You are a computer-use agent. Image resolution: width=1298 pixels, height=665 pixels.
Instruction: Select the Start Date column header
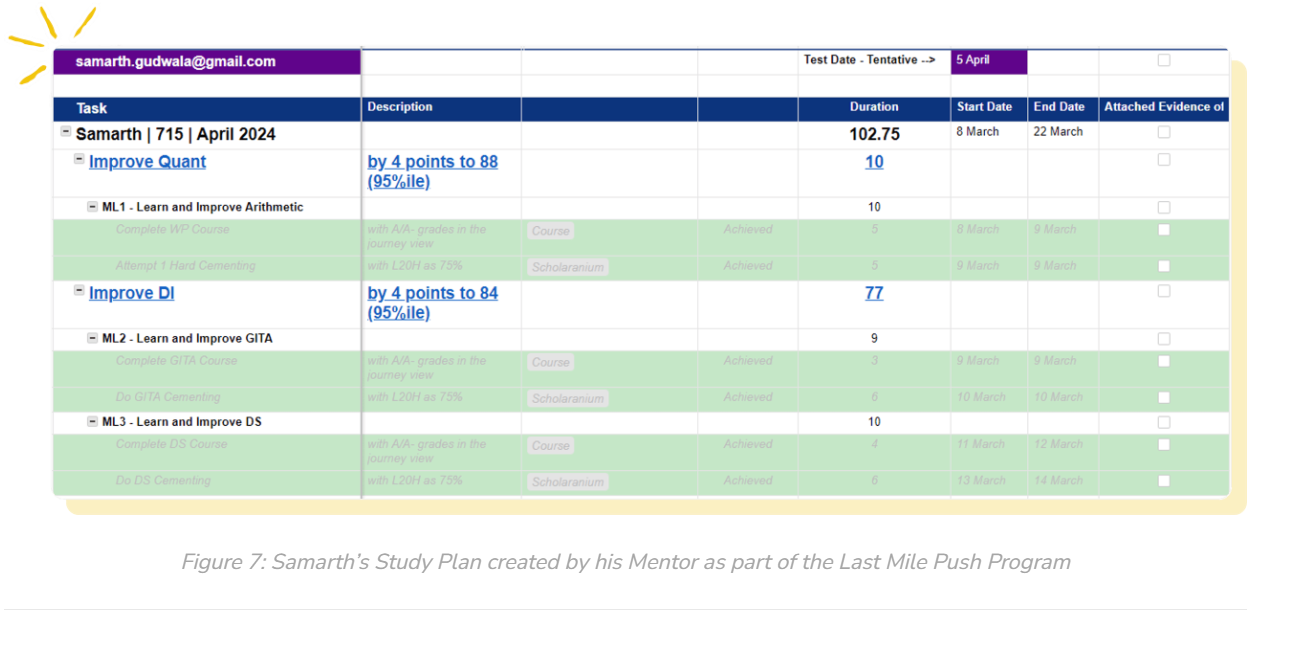(984, 107)
